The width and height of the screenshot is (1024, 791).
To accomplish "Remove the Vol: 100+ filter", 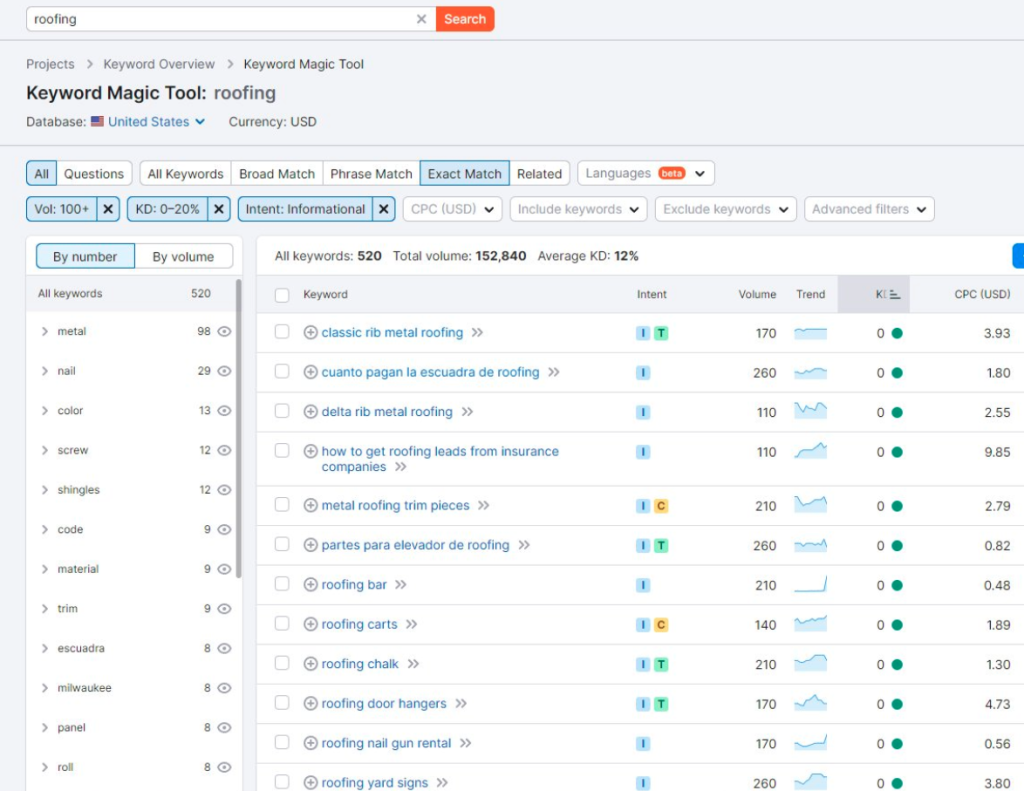I will pyautogui.click(x=108, y=209).
